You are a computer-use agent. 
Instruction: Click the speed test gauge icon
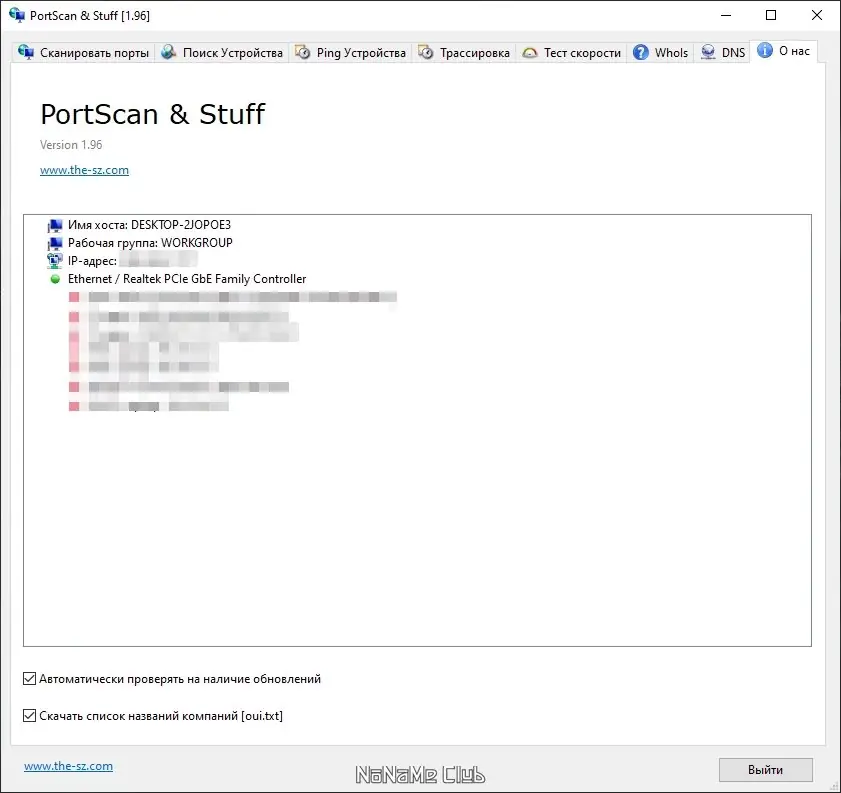click(530, 53)
